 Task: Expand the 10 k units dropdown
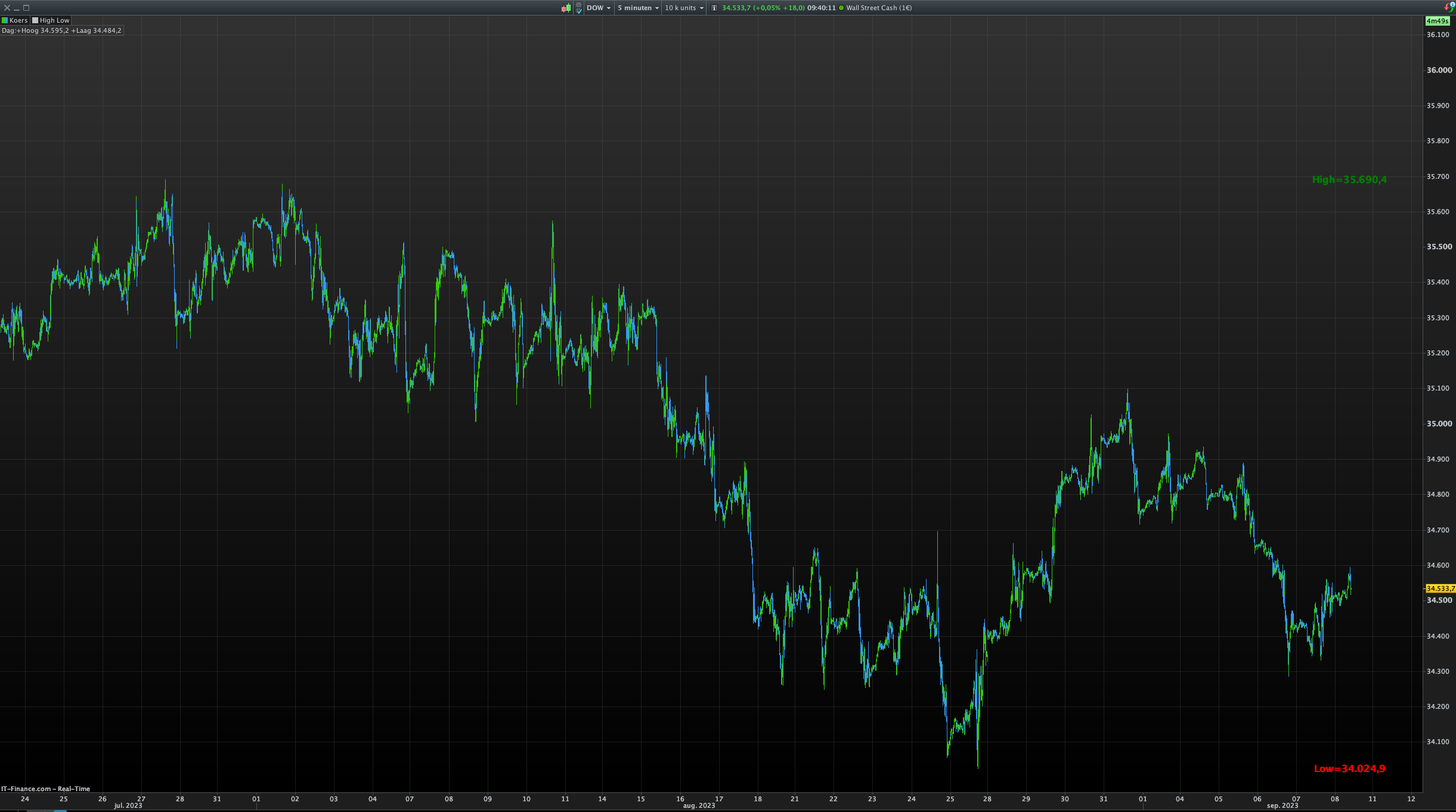[684, 8]
